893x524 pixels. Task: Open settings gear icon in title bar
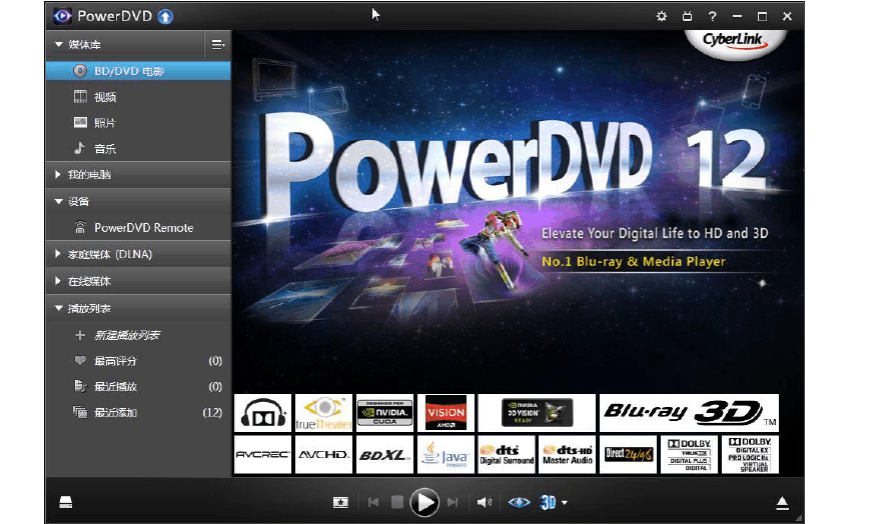point(661,16)
